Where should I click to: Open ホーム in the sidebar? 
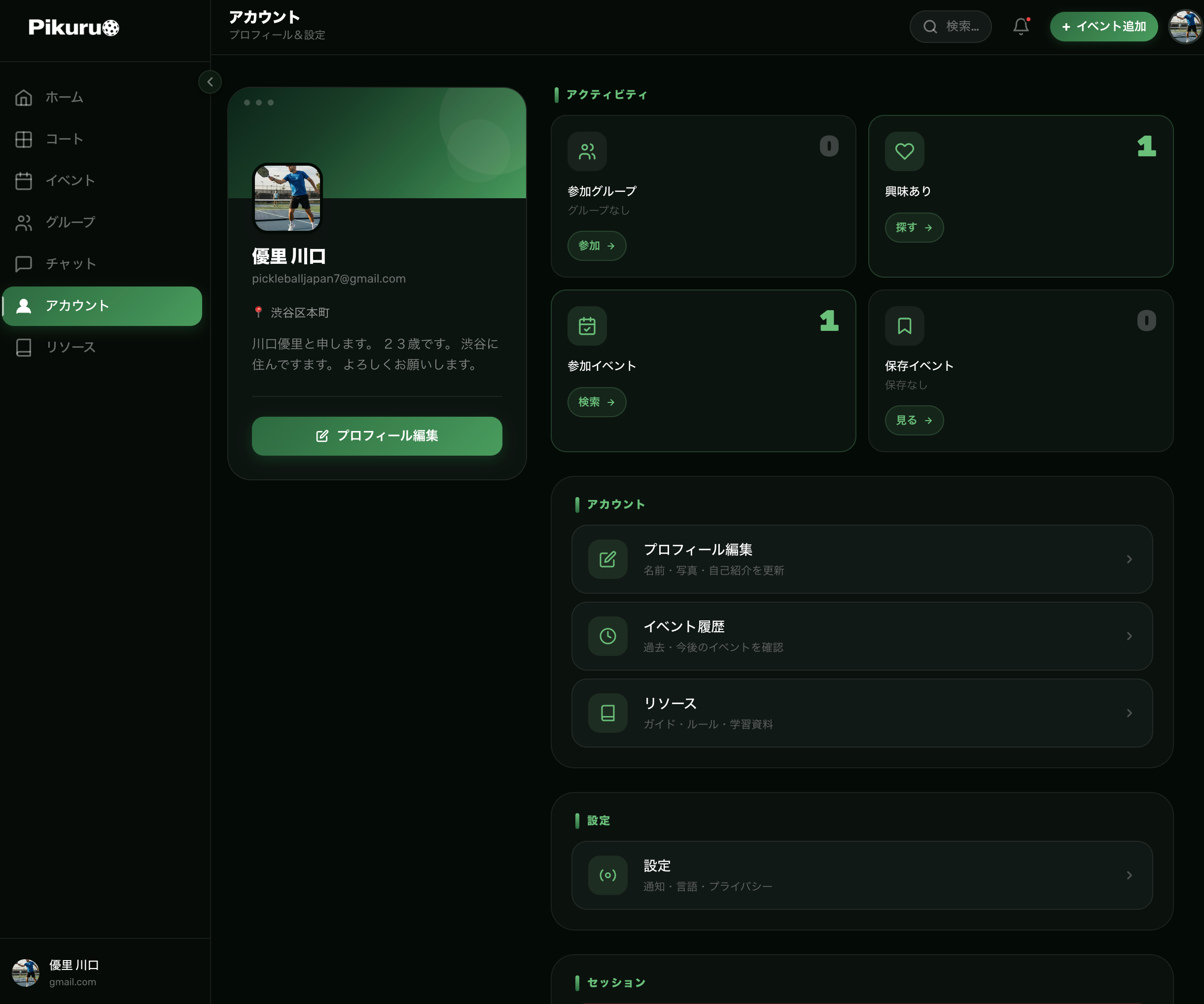coord(102,98)
